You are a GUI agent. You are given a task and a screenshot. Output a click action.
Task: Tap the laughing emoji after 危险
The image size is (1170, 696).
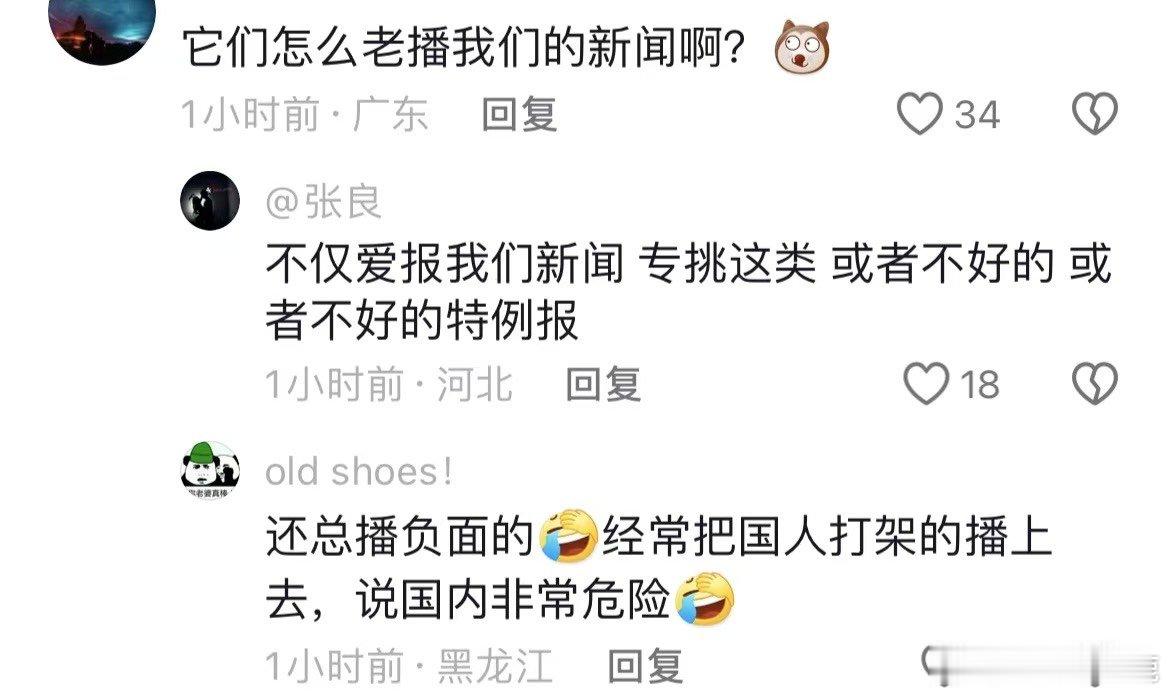pyautogui.click(x=704, y=600)
